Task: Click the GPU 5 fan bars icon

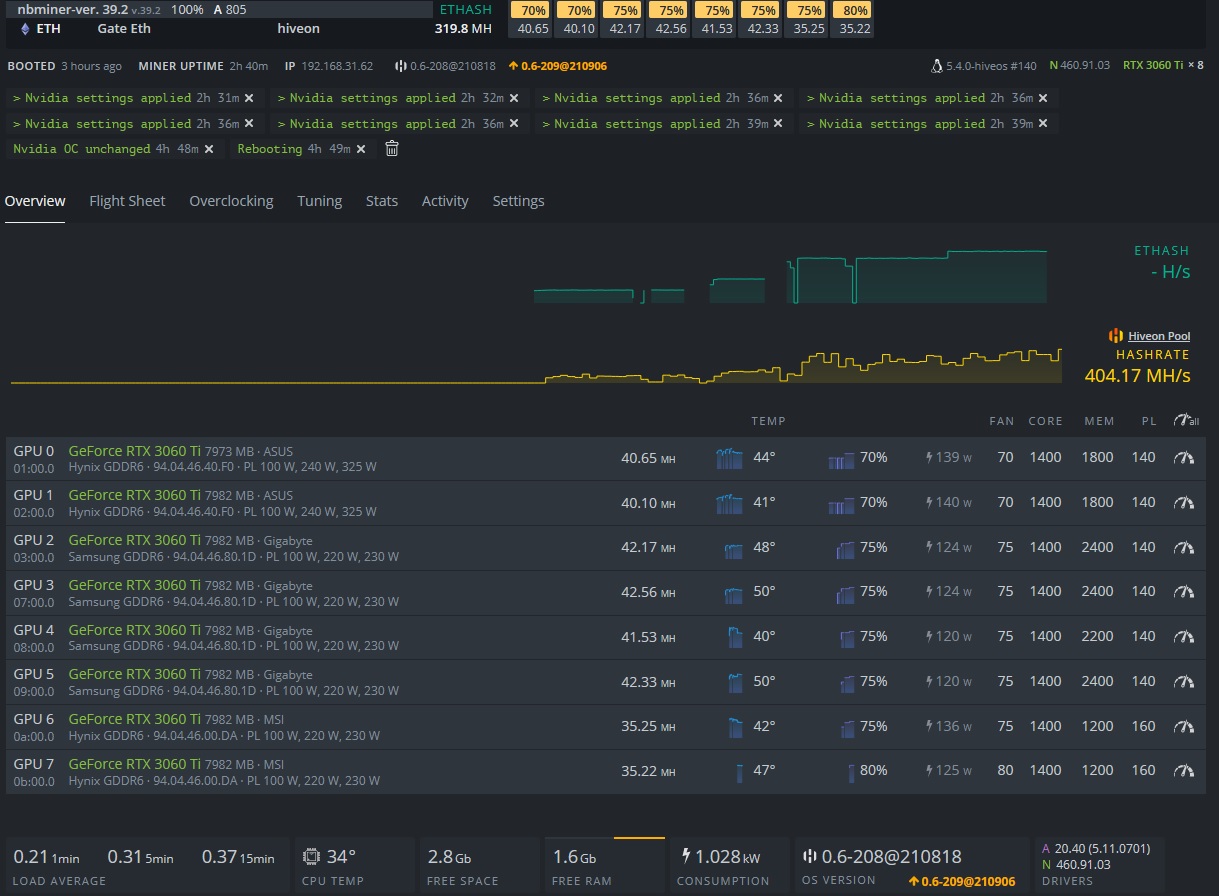Action: click(x=847, y=682)
